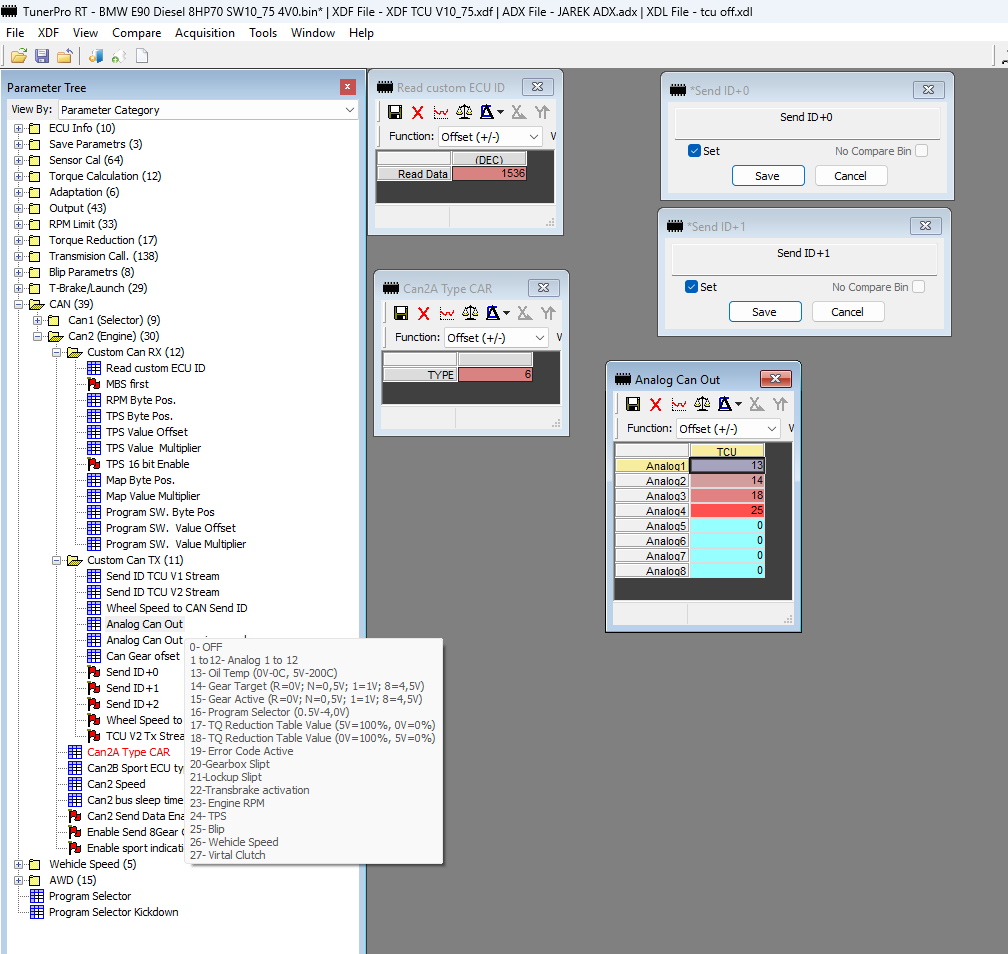Select the red Analog4 cell with value 25

coord(727,511)
